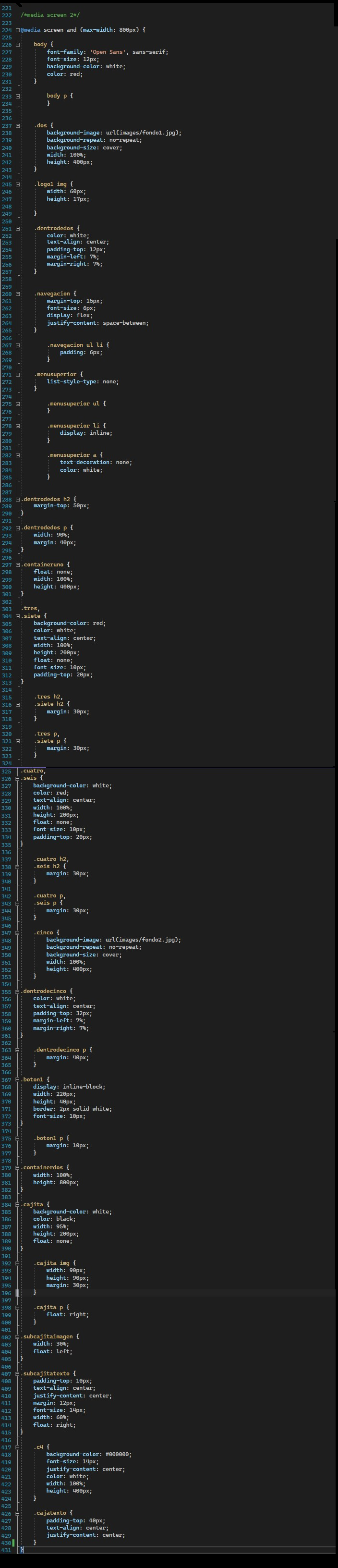Screen dimensions: 338x1568
Task: Click the 'Open Sans' font-family string
Action: 108,52
